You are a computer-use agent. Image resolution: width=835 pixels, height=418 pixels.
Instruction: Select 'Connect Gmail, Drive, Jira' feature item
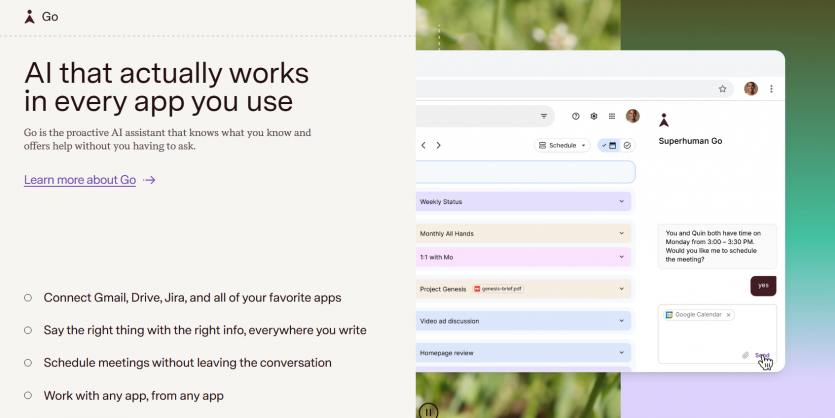pyautogui.click(x=192, y=297)
